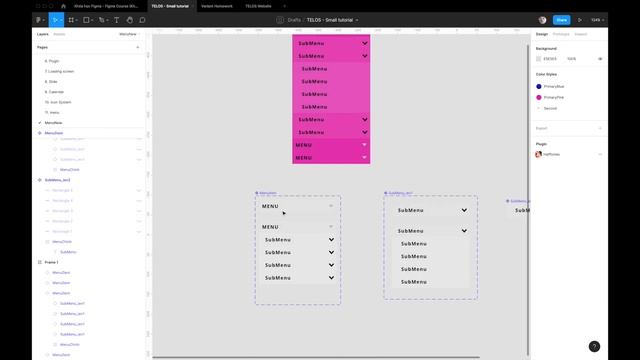Open the '8. Slide' page
The image size is (640, 360).
point(51,82)
